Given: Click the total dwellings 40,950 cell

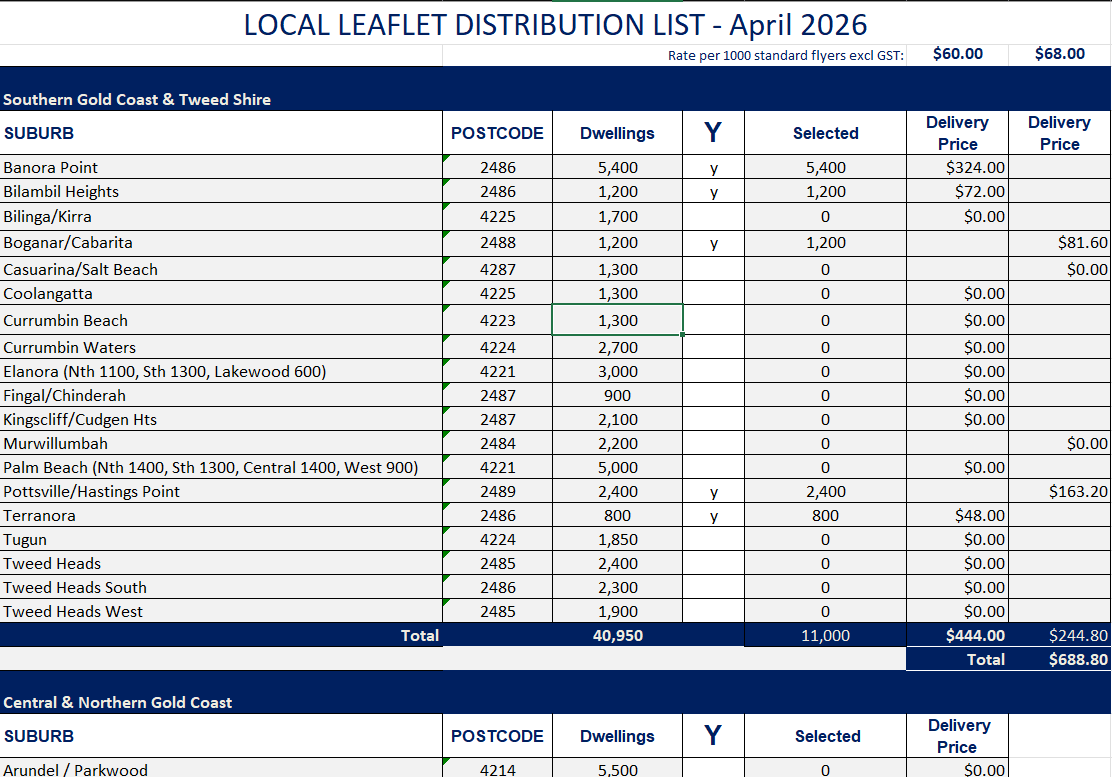Looking at the screenshot, I should (x=618, y=635).
